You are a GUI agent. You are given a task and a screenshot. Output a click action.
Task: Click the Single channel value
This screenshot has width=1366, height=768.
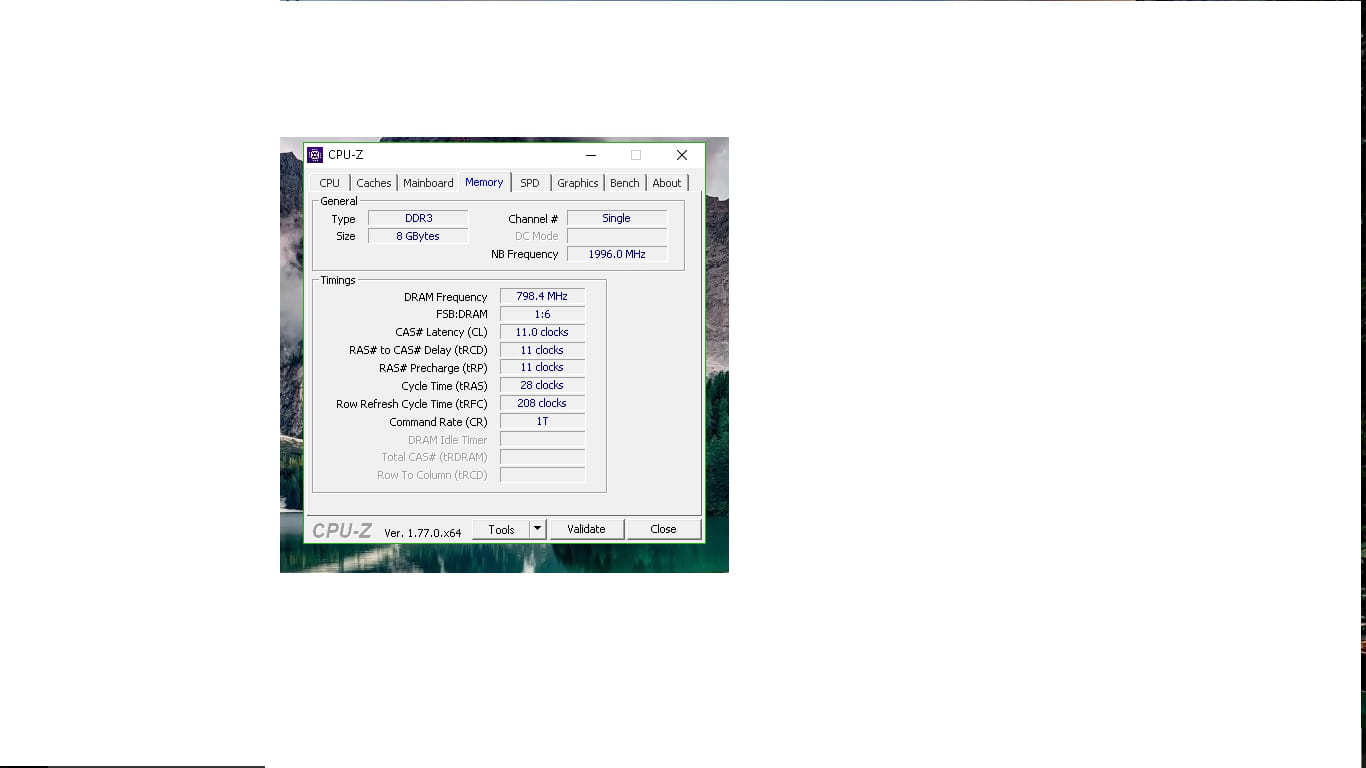pyautogui.click(x=617, y=218)
